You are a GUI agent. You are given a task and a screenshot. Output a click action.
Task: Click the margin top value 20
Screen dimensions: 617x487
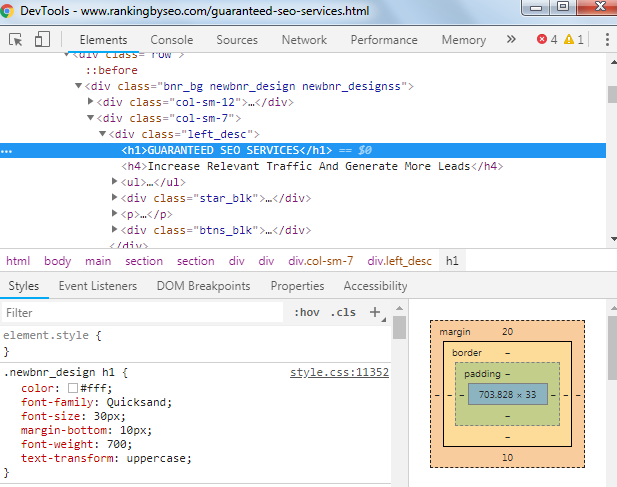tap(507, 332)
